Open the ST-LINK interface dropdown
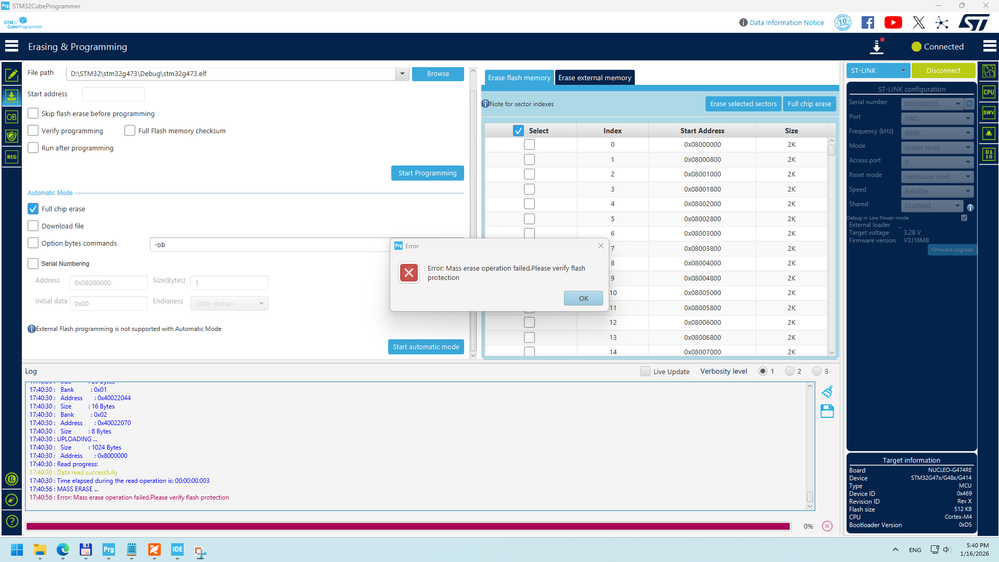 tap(877, 71)
